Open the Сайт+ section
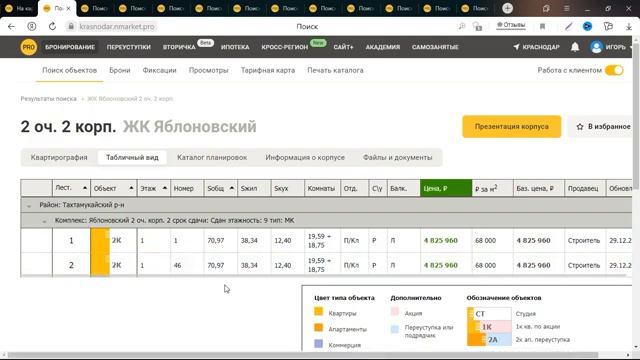 (x=343, y=47)
